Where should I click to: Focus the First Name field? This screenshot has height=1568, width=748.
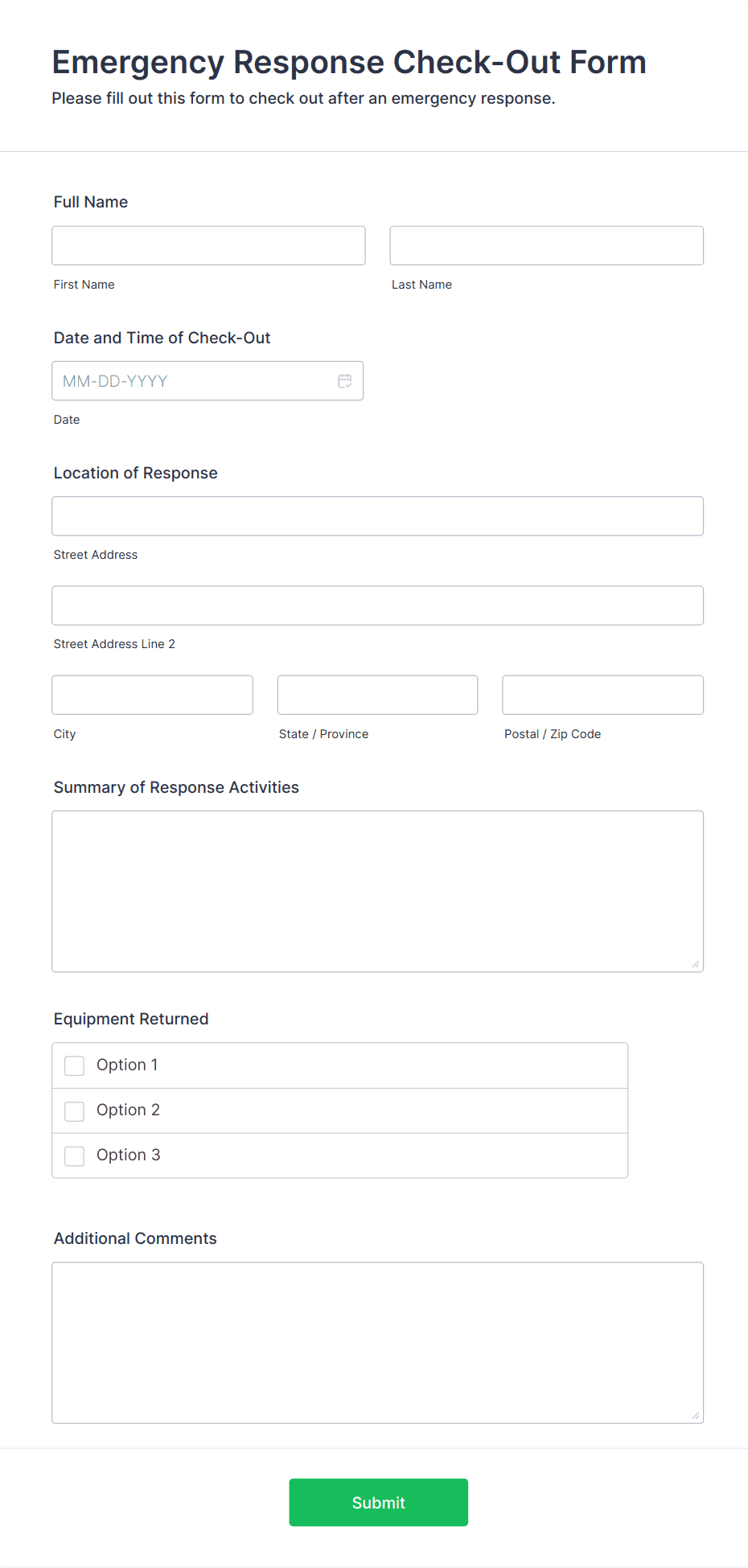[208, 245]
